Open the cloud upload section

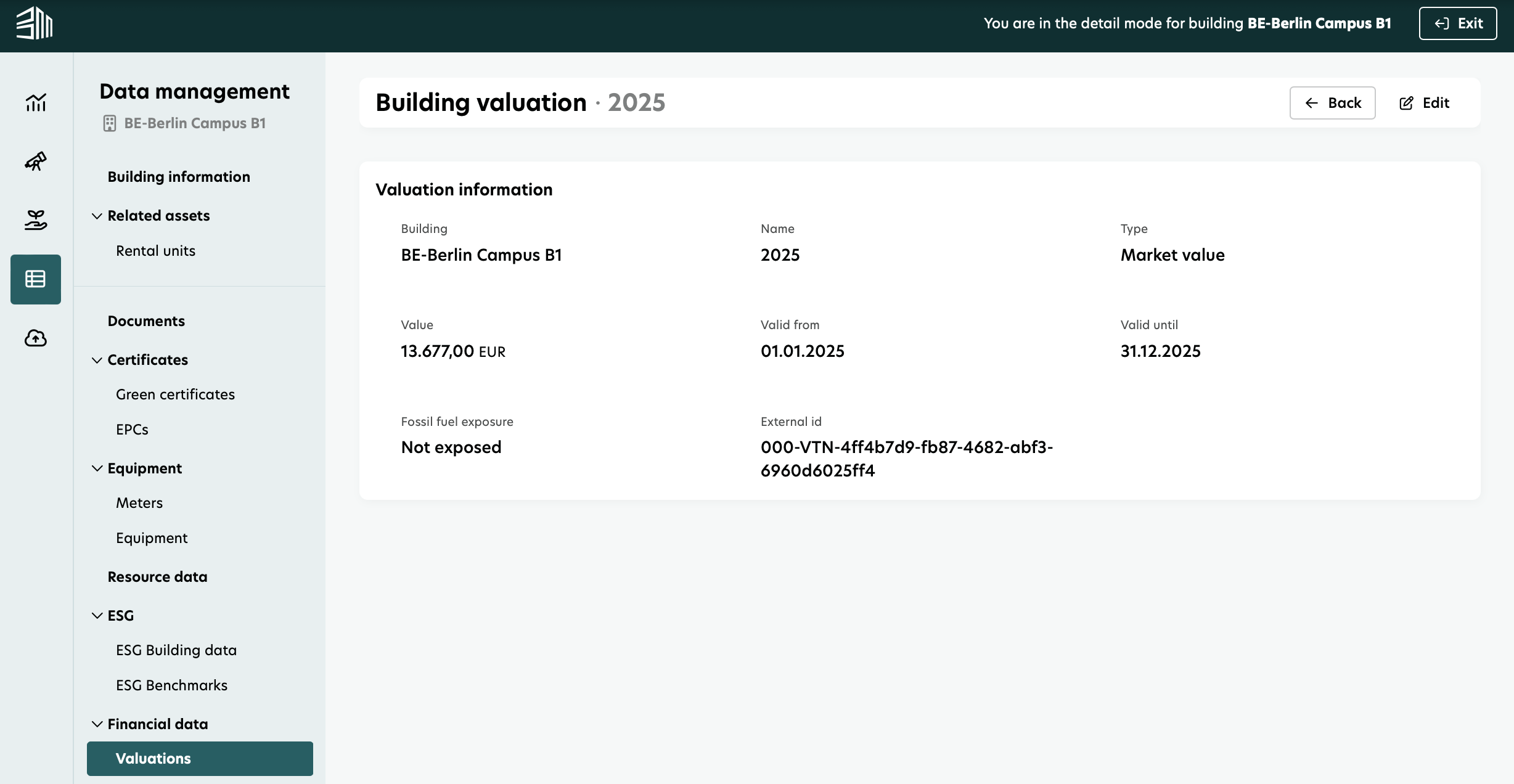(35, 338)
